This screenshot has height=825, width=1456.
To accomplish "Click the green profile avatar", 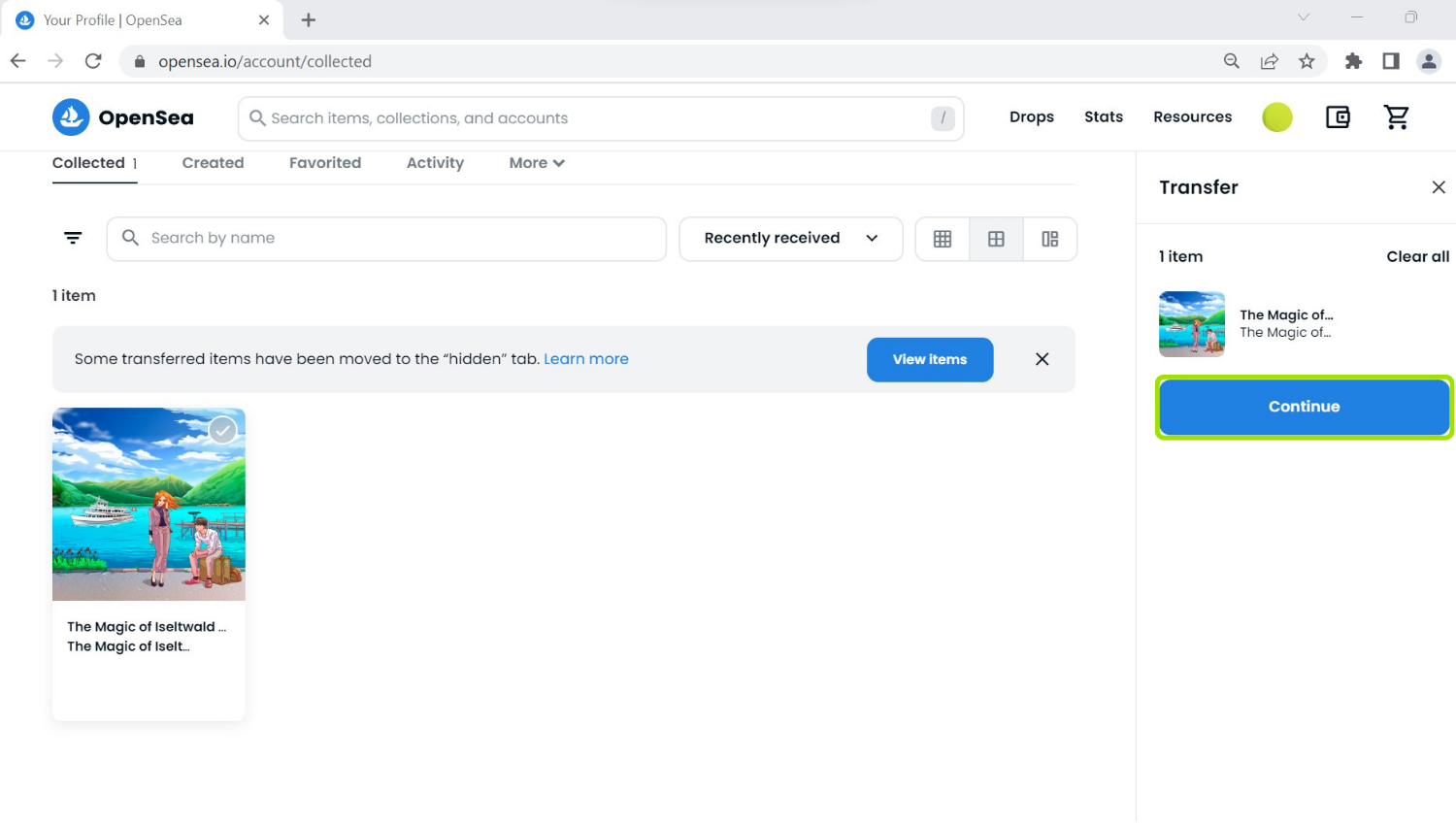I will (x=1277, y=117).
